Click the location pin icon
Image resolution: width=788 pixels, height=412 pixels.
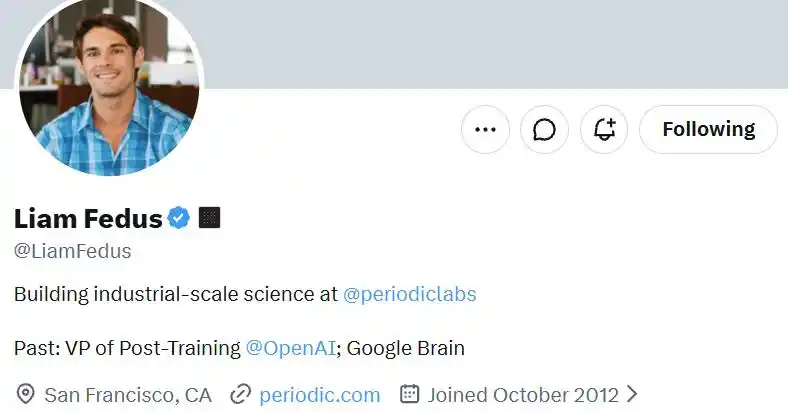point(25,394)
